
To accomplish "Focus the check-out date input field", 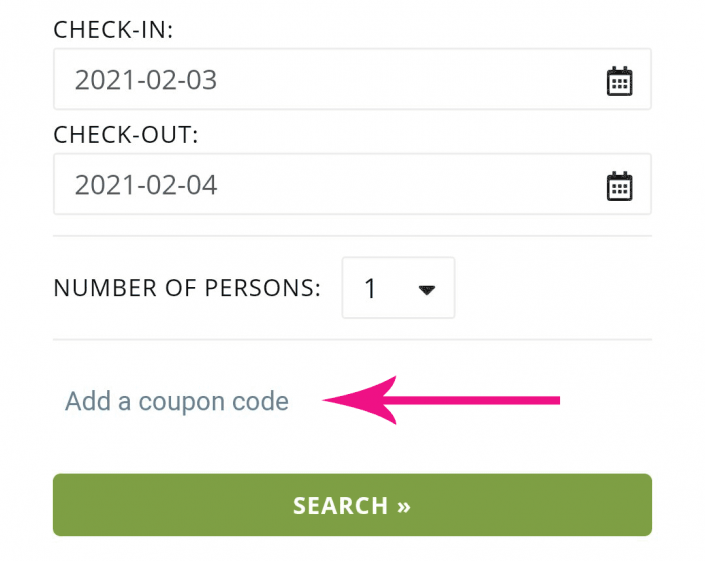I will (352, 184).
